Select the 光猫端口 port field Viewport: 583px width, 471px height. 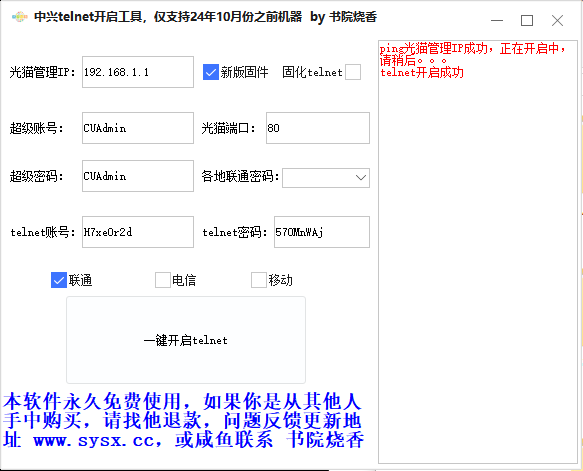coord(318,128)
